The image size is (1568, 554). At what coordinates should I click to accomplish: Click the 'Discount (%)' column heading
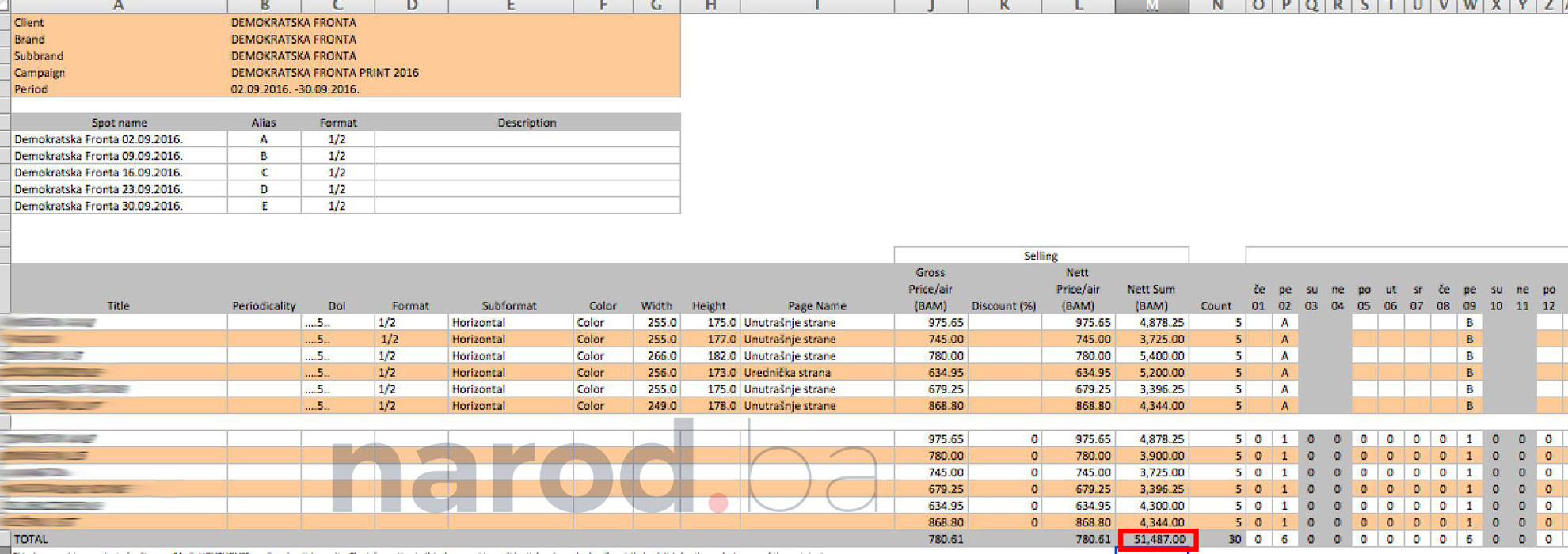[x=1003, y=305]
